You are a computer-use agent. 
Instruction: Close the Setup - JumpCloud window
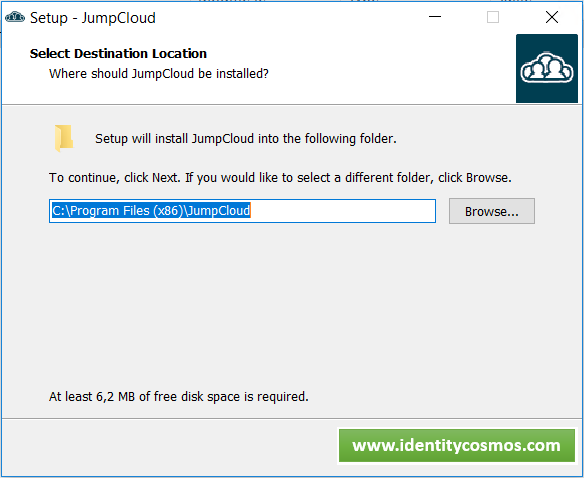[x=552, y=17]
